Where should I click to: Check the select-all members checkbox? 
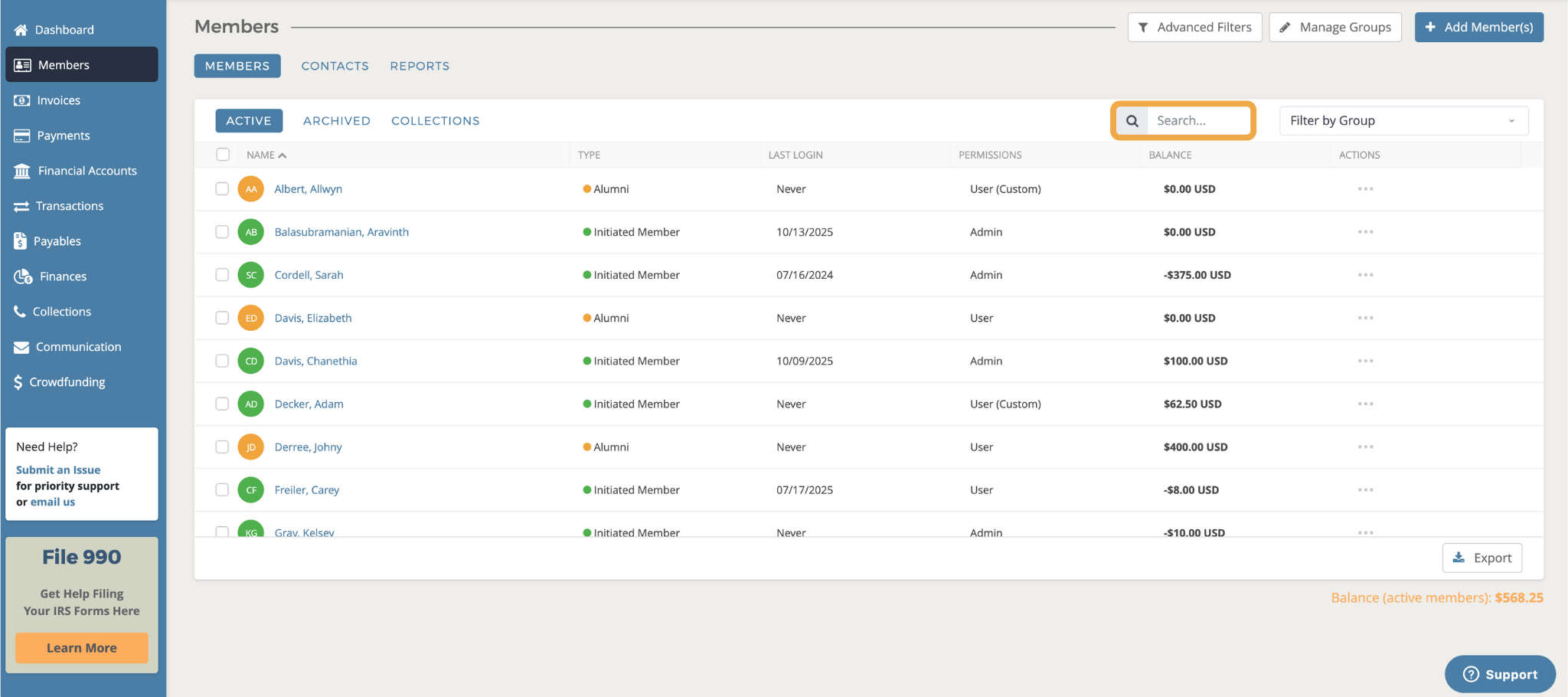click(x=223, y=154)
